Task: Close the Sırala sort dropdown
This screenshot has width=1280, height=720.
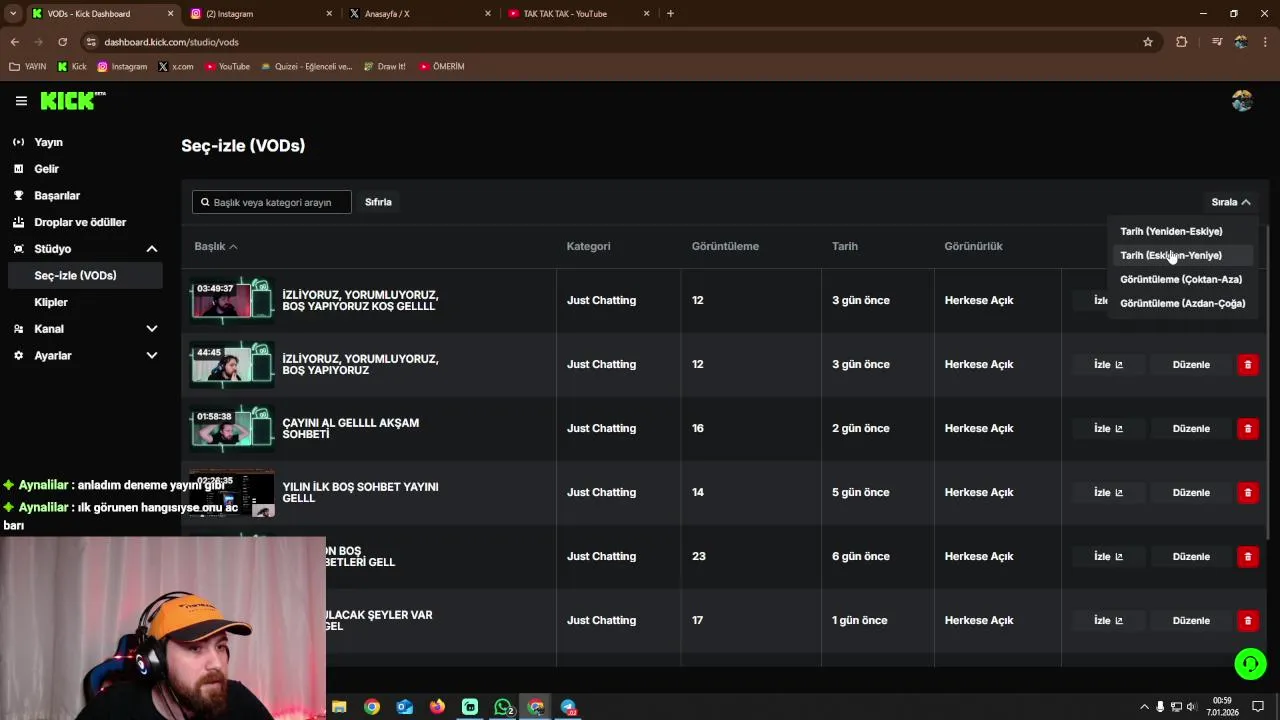Action: pos(1231,202)
